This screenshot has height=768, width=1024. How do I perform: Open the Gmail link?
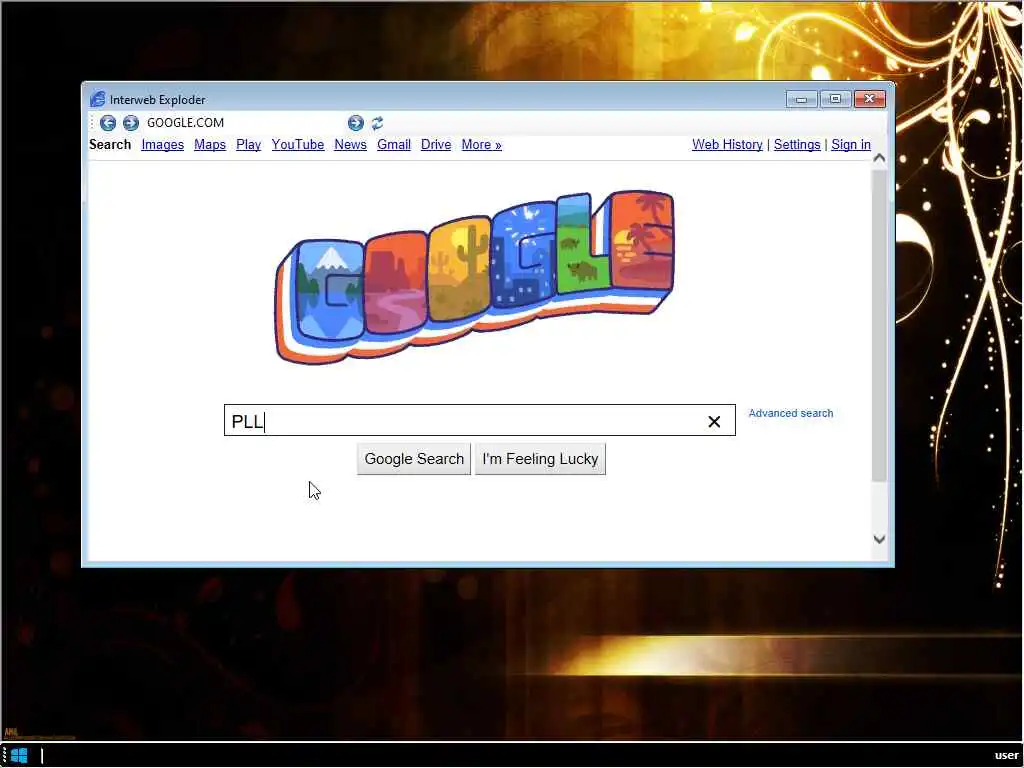coord(394,144)
